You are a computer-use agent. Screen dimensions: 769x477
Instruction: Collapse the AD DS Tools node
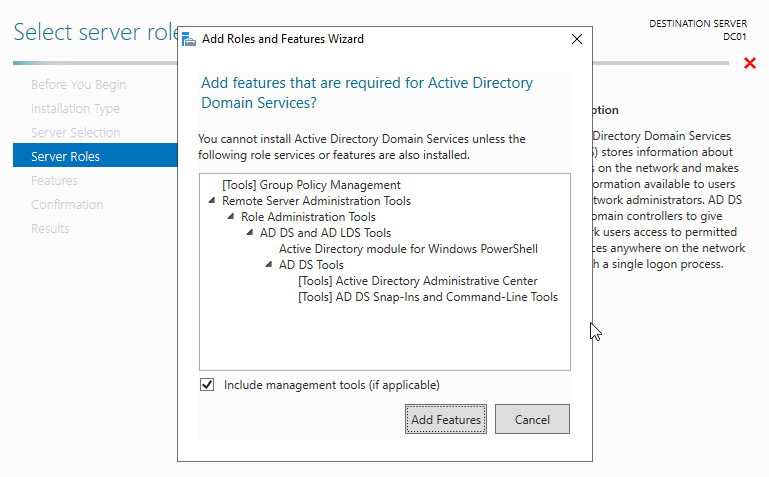point(269,264)
